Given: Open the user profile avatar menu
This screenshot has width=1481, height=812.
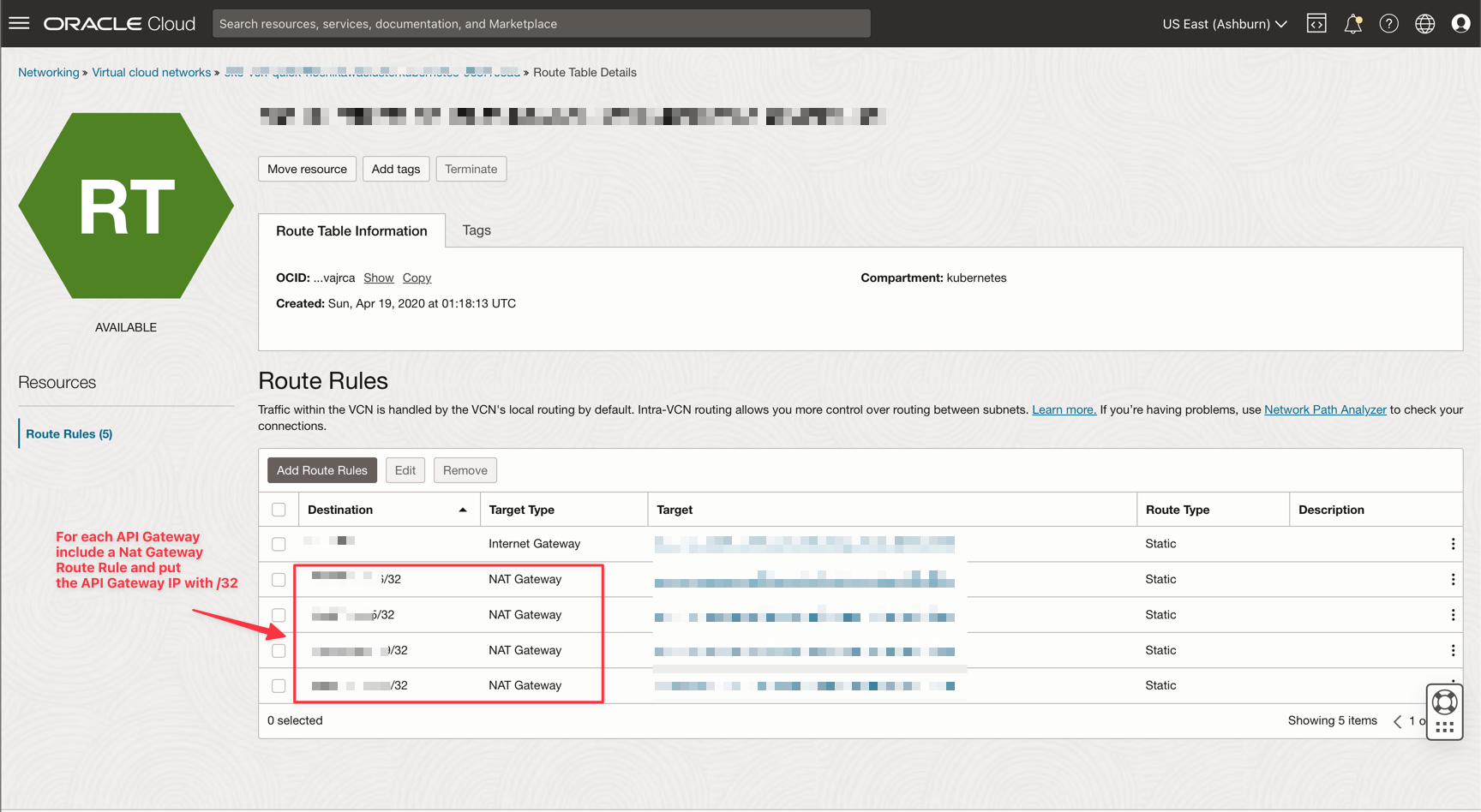Looking at the screenshot, I should pos(1460,24).
